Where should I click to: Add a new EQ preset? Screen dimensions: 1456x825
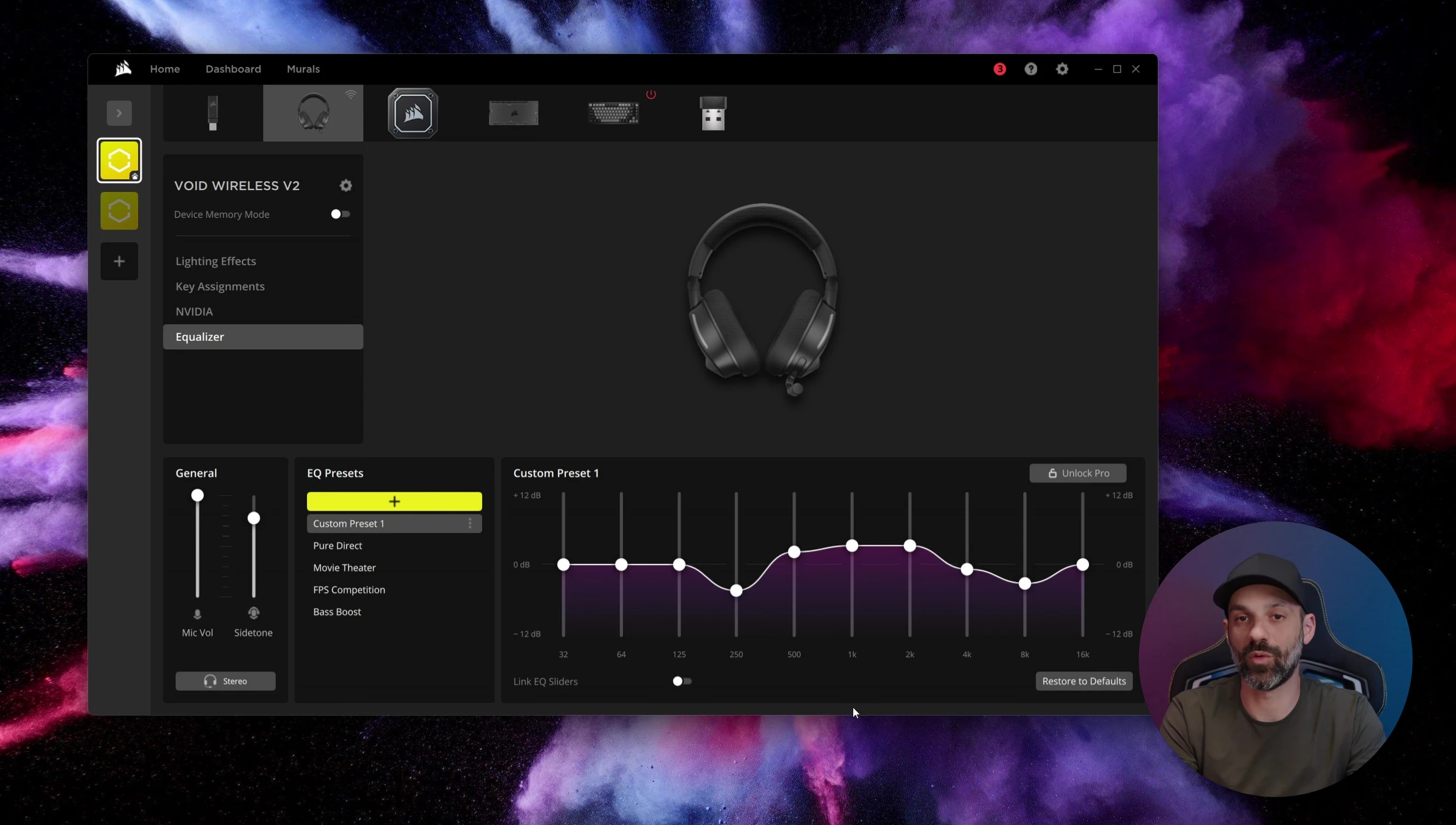pyautogui.click(x=394, y=502)
